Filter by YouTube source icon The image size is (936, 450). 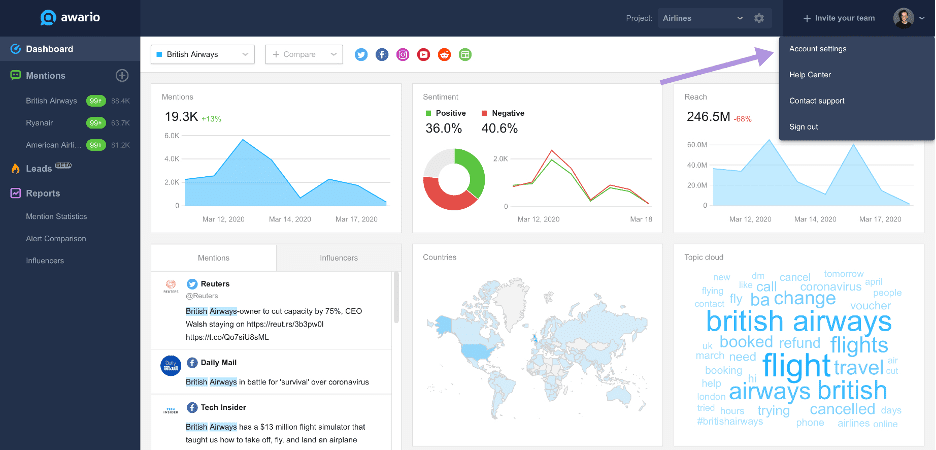pos(423,54)
